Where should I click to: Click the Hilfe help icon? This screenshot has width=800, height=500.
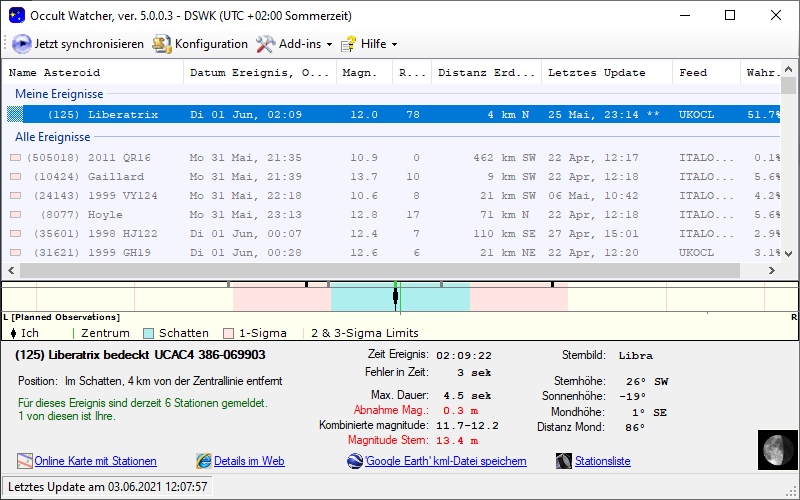(x=348, y=44)
